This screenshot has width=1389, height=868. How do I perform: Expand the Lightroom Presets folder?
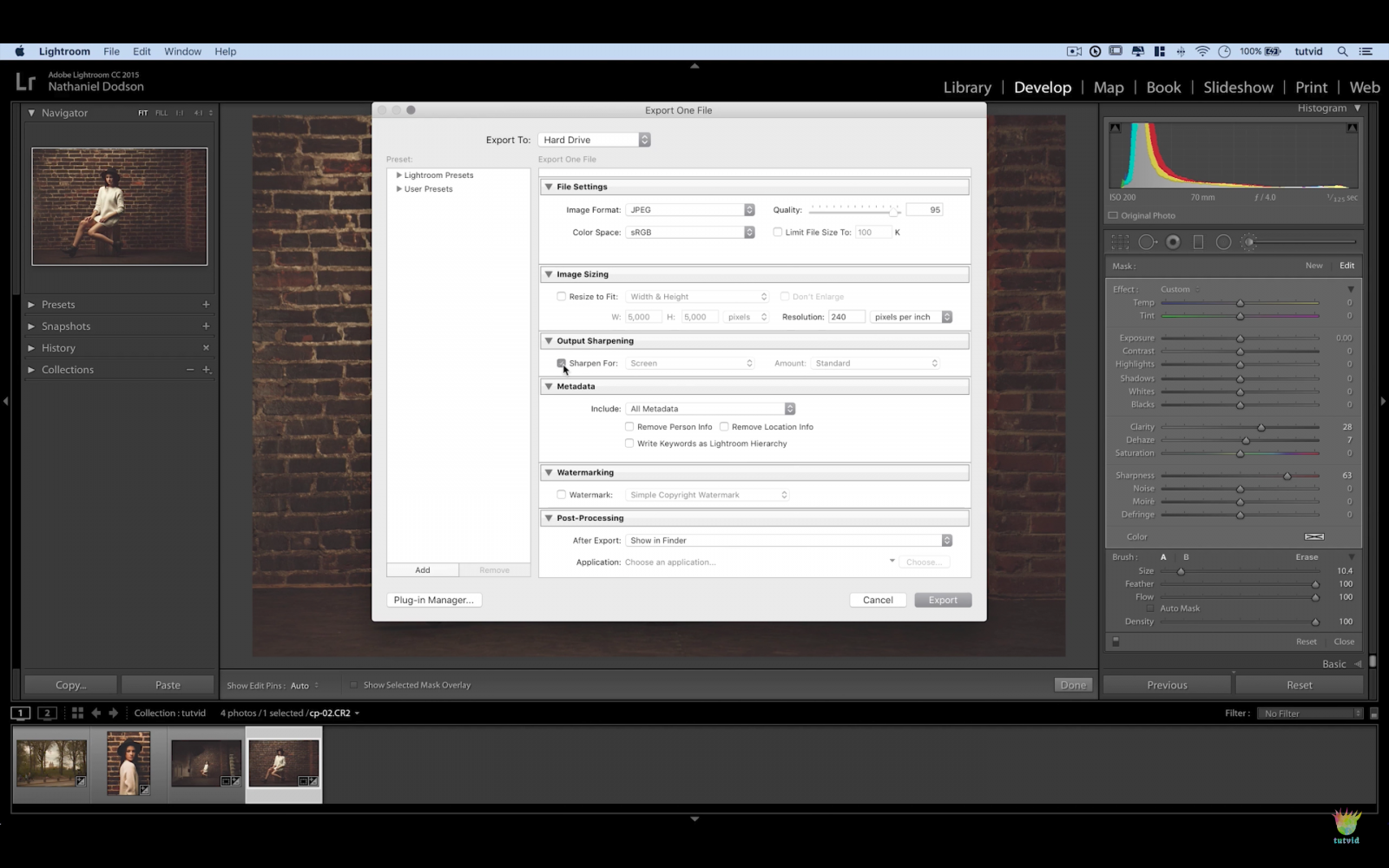[398, 174]
